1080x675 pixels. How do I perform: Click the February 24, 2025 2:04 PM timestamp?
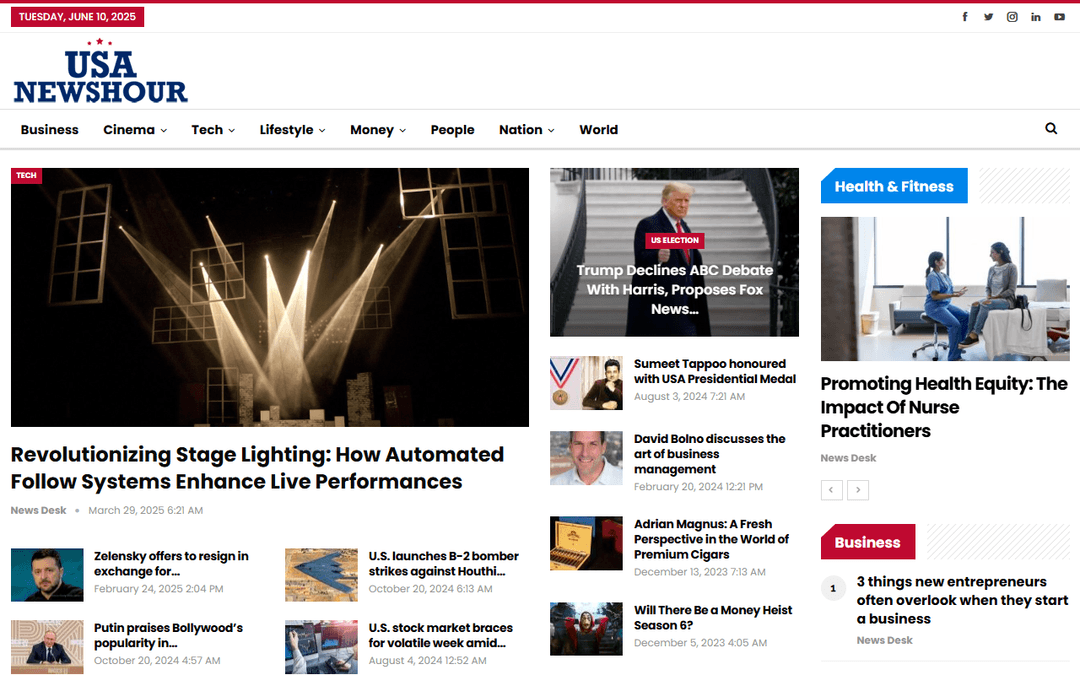(158, 588)
